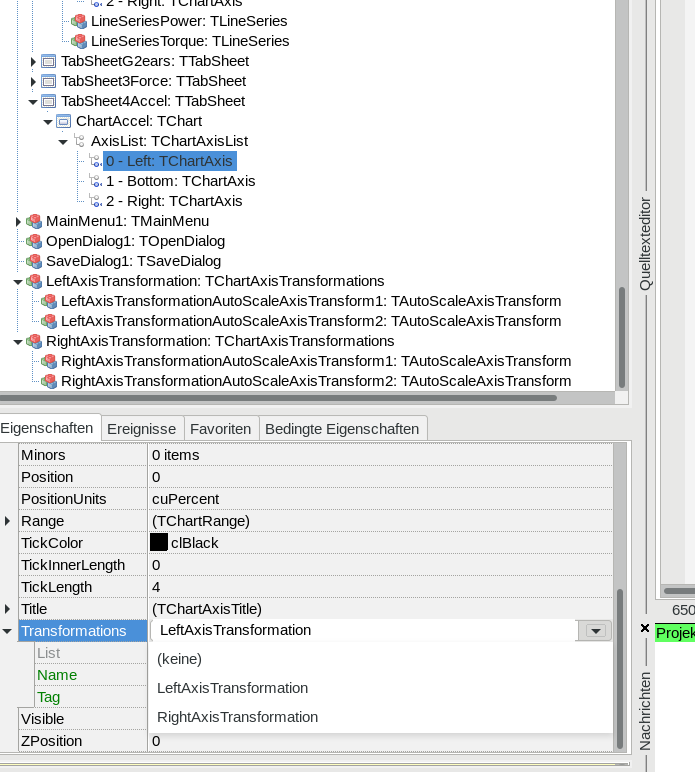
Task: Click the SaveDialog1 component icon
Action: [x=34, y=261]
